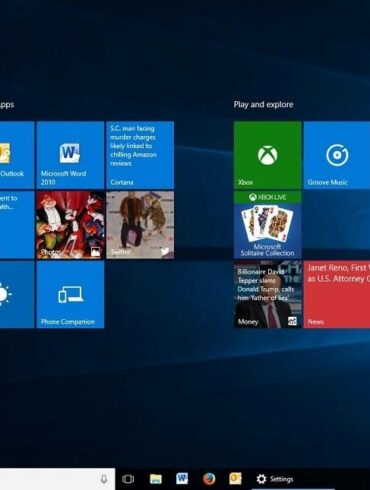Click the Play and explore heading

tap(263, 105)
